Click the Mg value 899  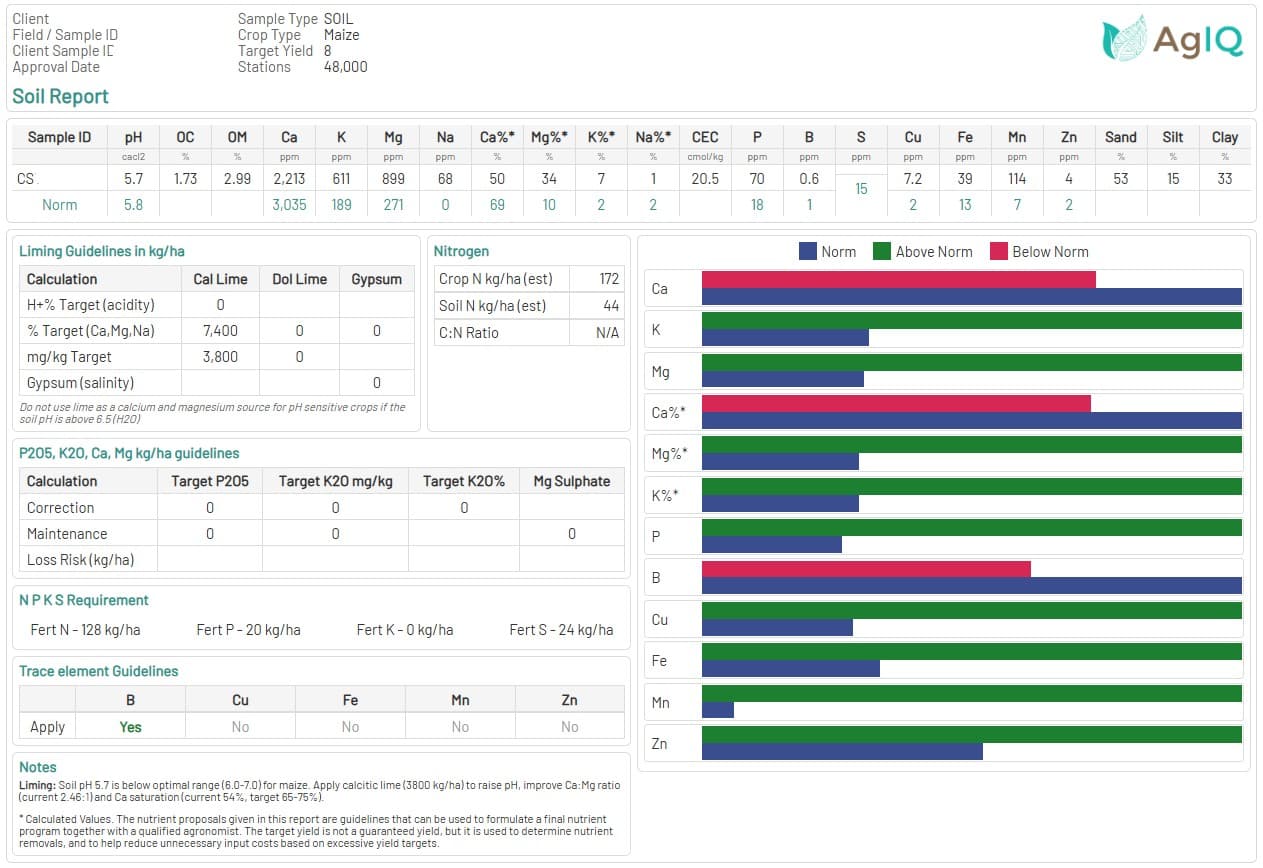(x=393, y=178)
